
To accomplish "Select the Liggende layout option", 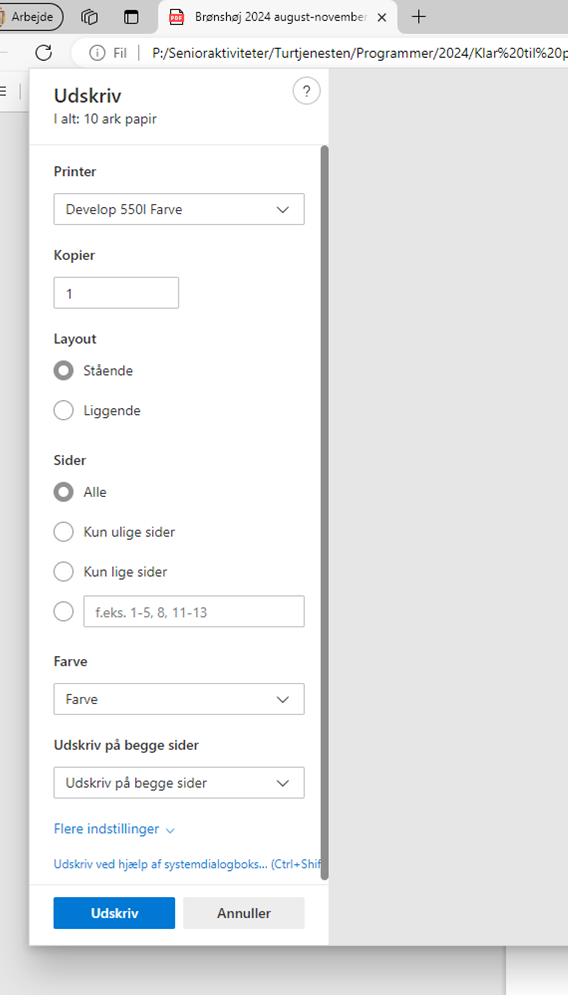I will (63, 411).
